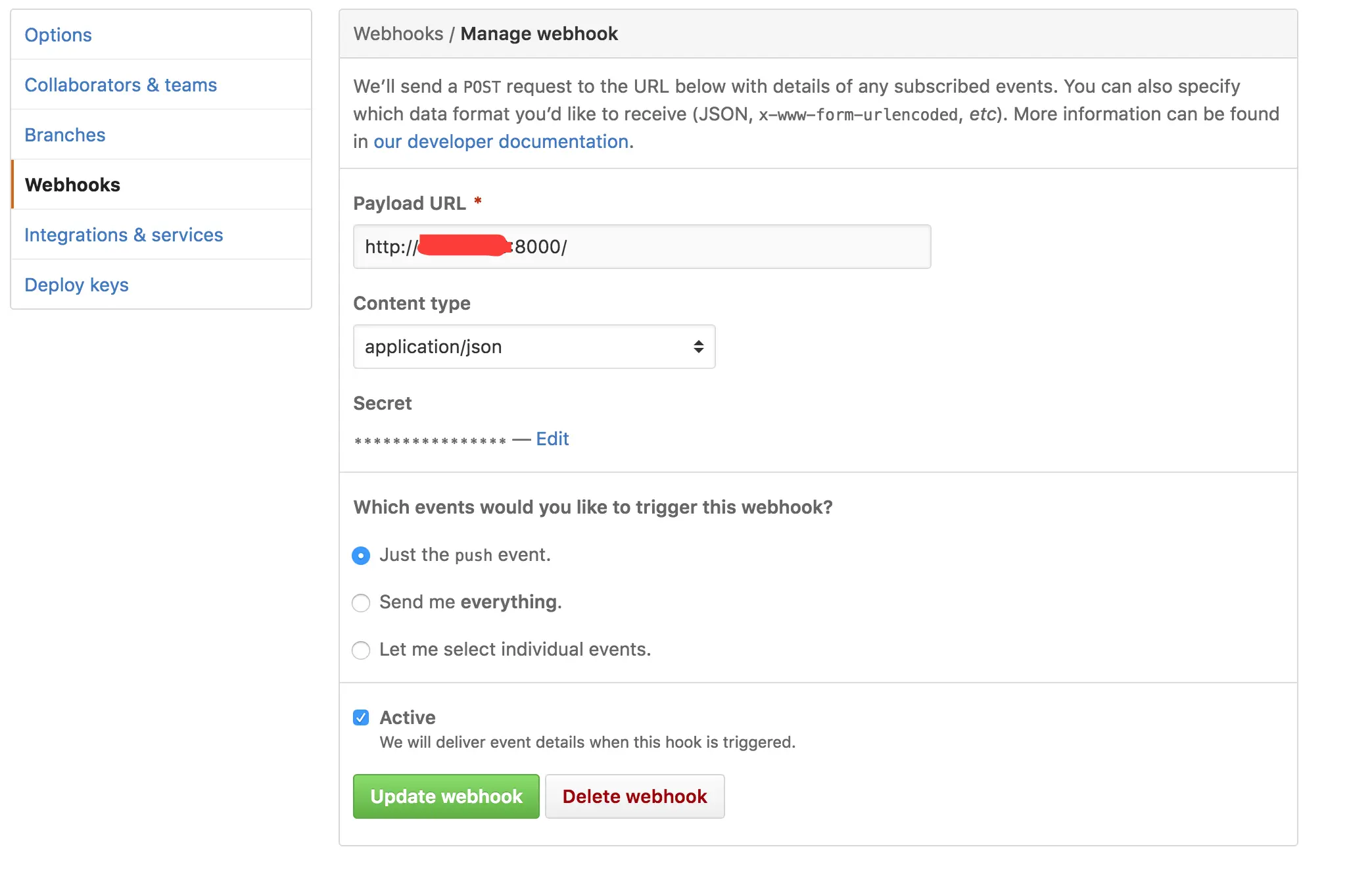Viewport: 1372px width, 874px height.
Task: Open the Options settings page
Action: click(x=58, y=34)
